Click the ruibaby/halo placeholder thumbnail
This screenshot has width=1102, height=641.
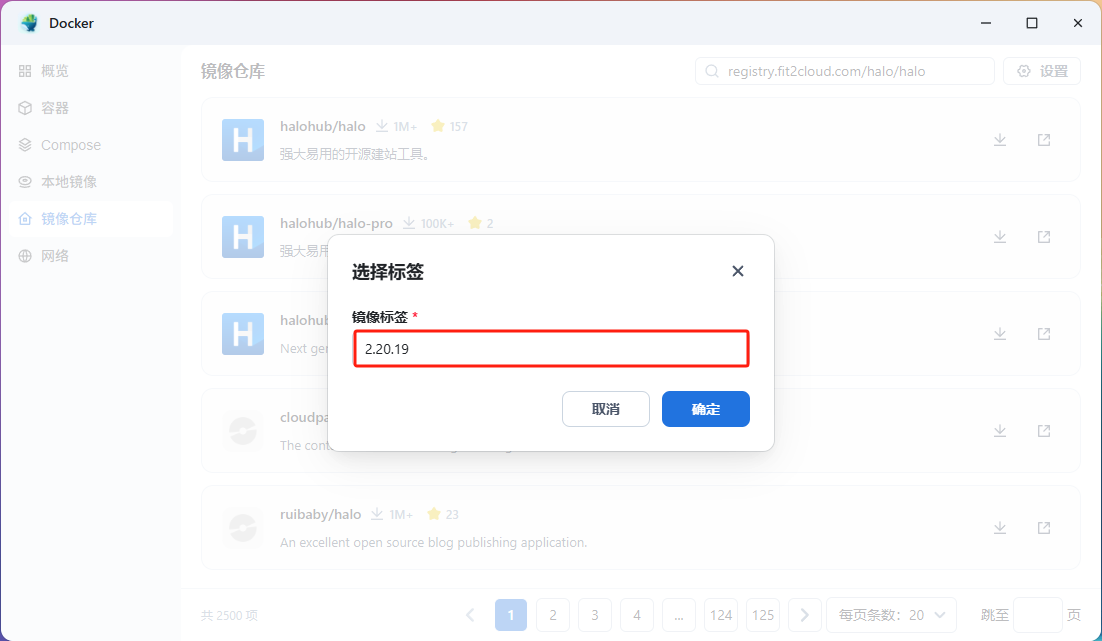click(243, 528)
